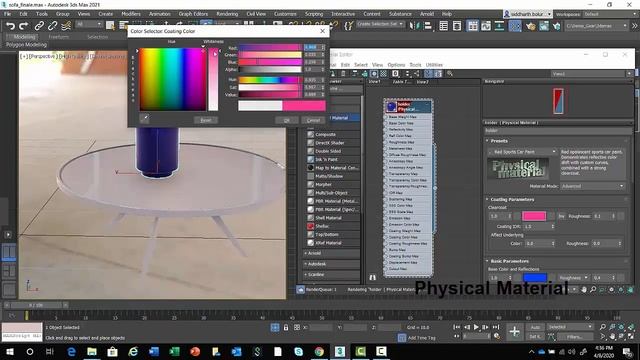Open the Red Sports Car Paint preset dropdown
Image resolution: width=640 pixels, height=360 pixels.
[523, 152]
